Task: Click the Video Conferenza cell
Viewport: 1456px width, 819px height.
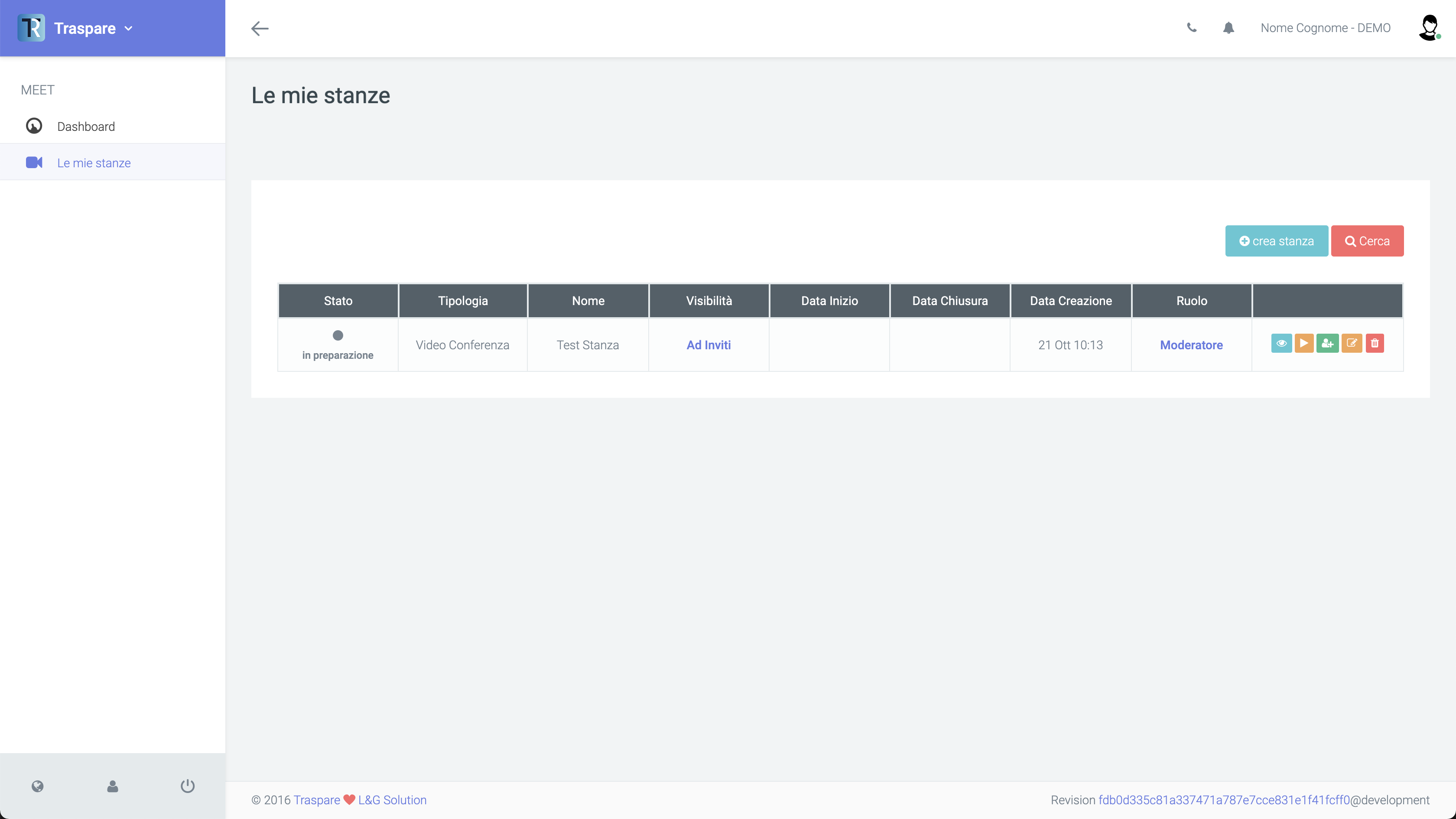Action: pos(462,345)
